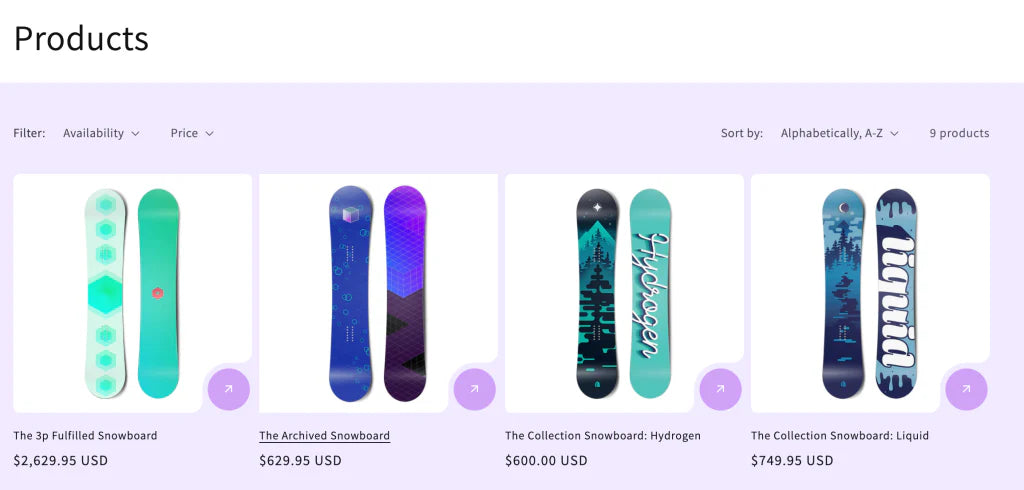
Task: Open The 3p Fulfilled Snowboard title link
Action: coord(85,436)
